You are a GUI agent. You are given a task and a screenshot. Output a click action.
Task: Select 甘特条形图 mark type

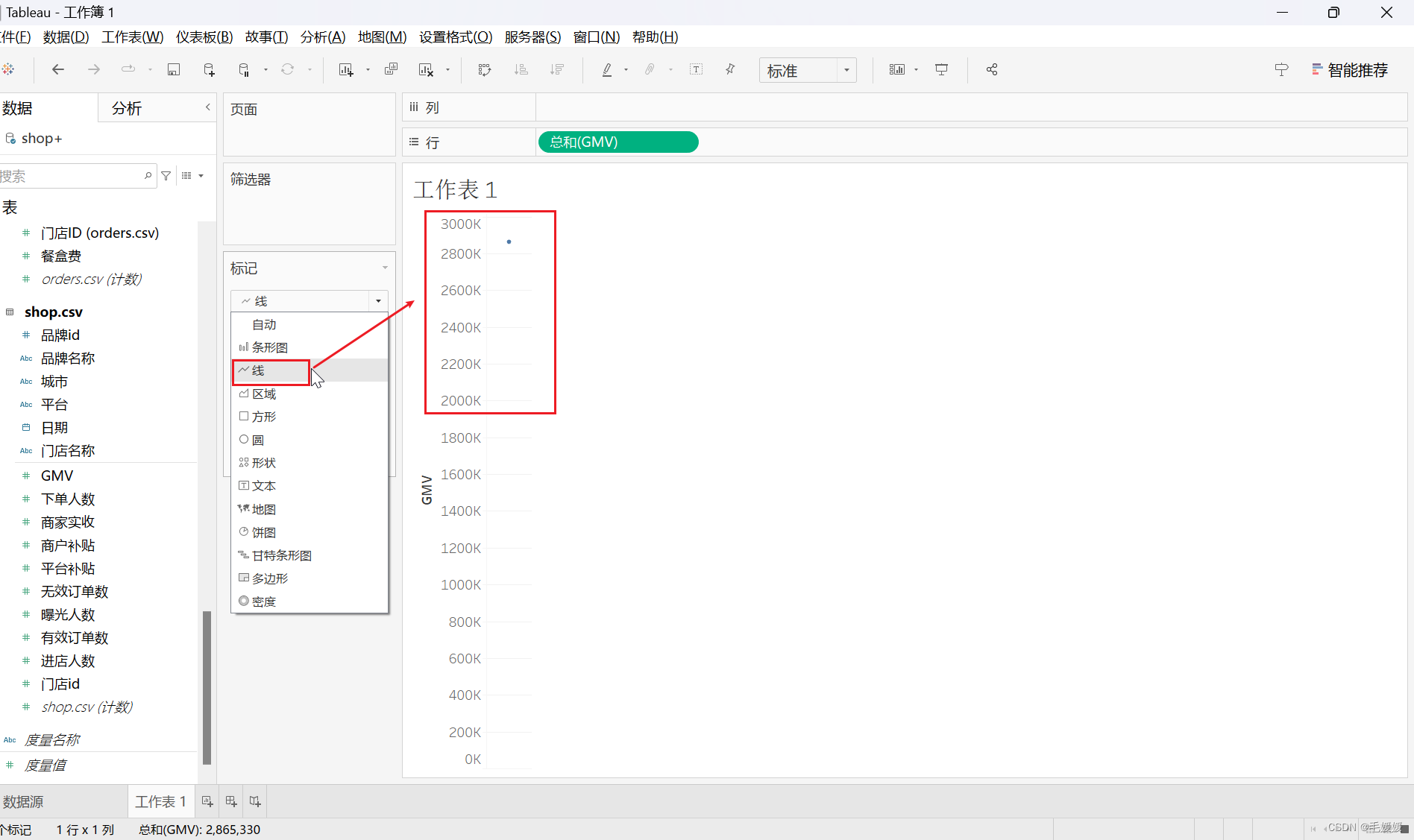pos(309,555)
